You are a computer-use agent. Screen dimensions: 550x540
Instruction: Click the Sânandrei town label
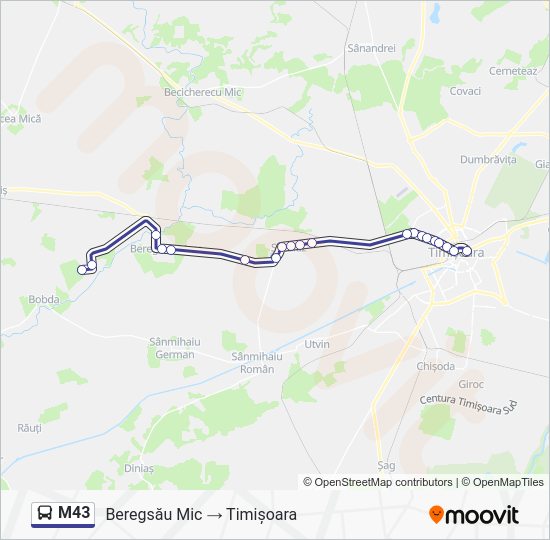click(x=371, y=48)
